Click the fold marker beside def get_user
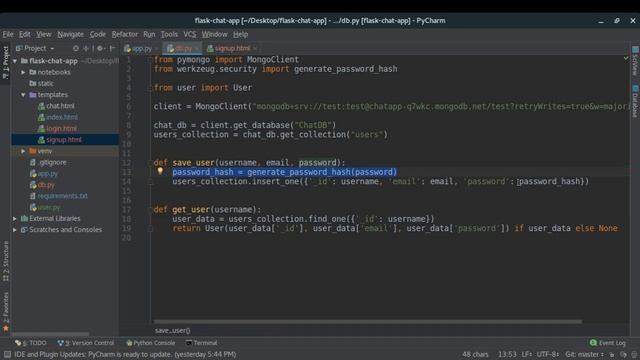Image resolution: width=640 pixels, height=360 pixels. pos(150,209)
